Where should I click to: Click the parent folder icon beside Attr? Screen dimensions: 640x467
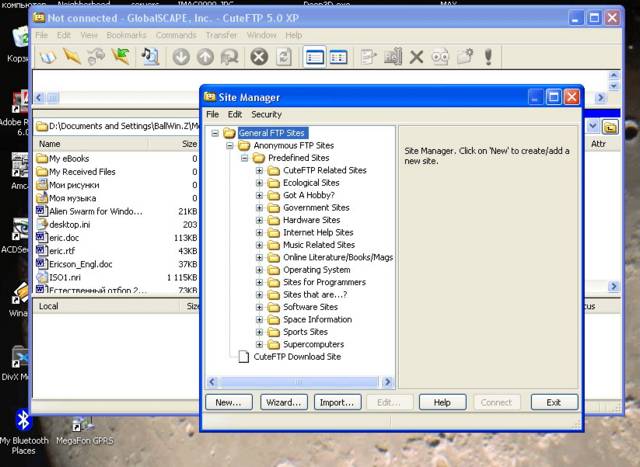(610, 127)
